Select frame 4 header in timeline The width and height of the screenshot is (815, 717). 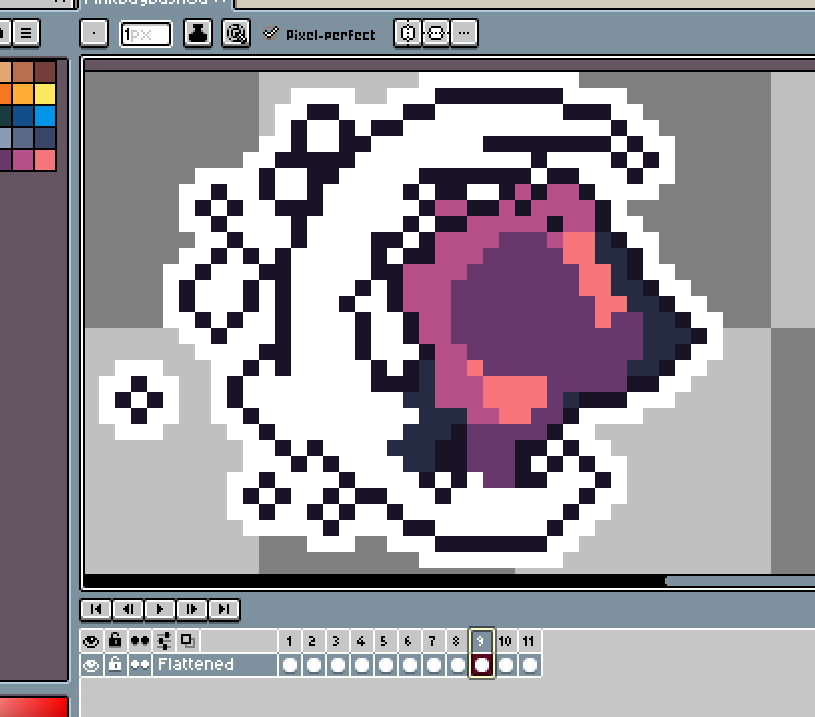(361, 641)
